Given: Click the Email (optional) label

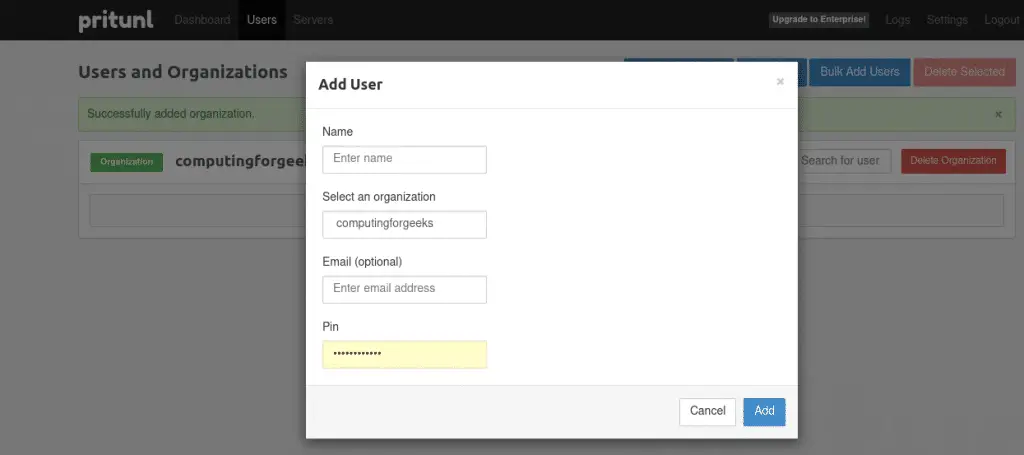Looking at the screenshot, I should coord(362,262).
